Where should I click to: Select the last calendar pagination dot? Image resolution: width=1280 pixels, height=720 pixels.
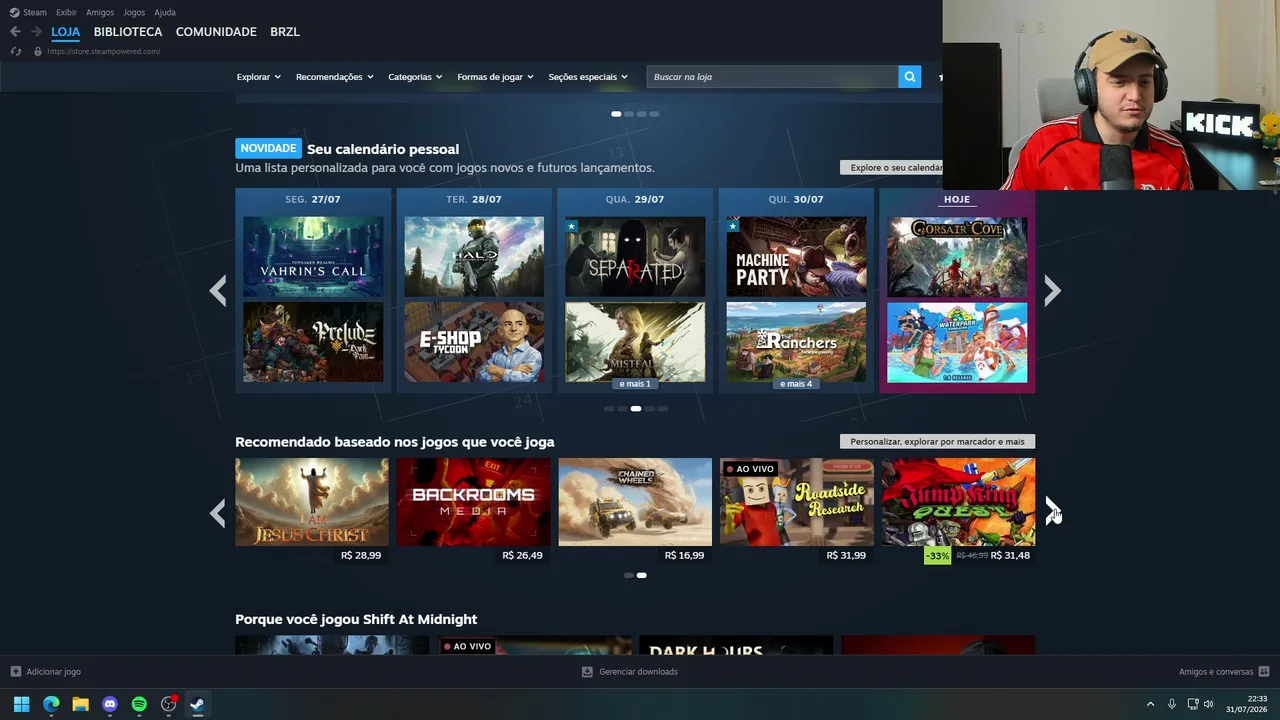(x=662, y=409)
